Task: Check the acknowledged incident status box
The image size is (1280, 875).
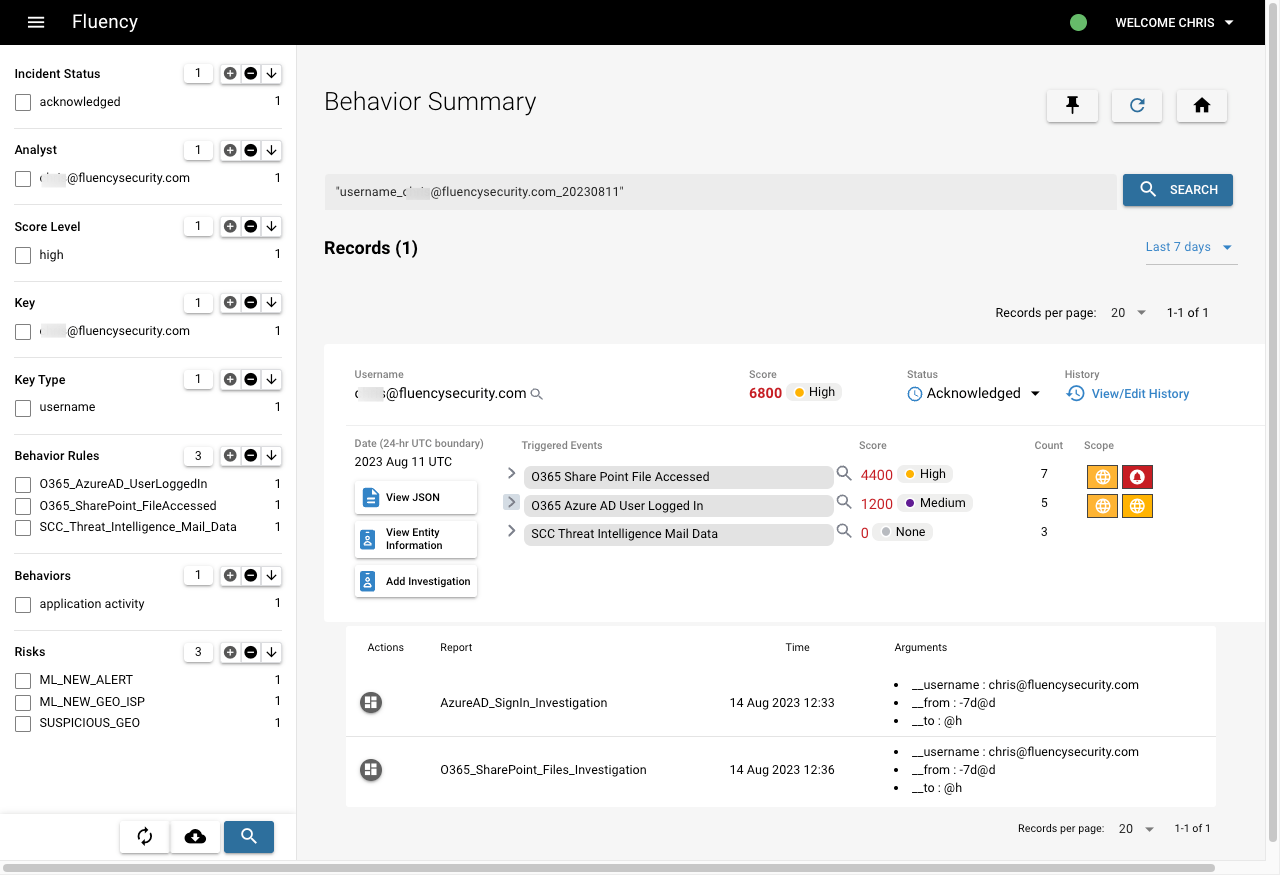Action: click(23, 102)
